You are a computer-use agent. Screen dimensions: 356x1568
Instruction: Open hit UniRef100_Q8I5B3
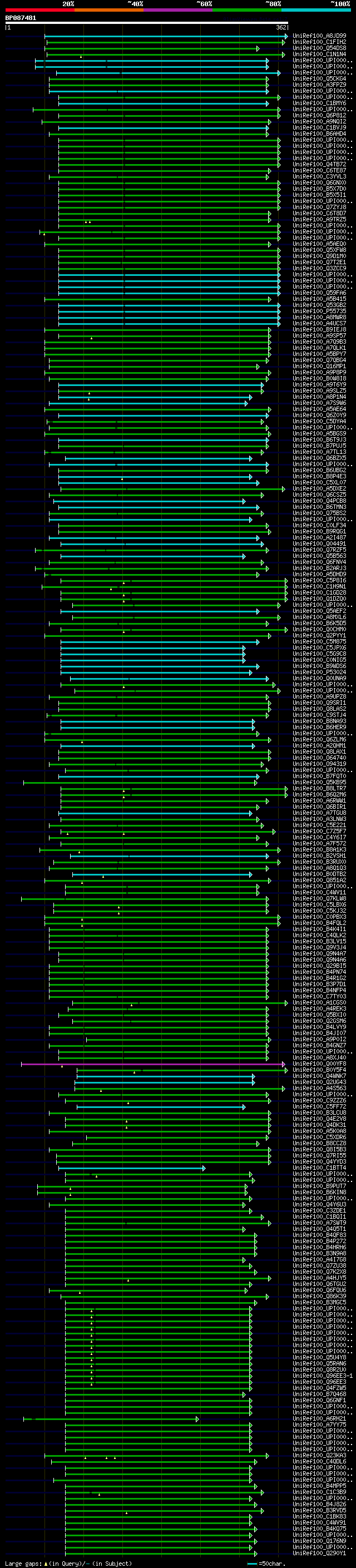coord(319,1150)
